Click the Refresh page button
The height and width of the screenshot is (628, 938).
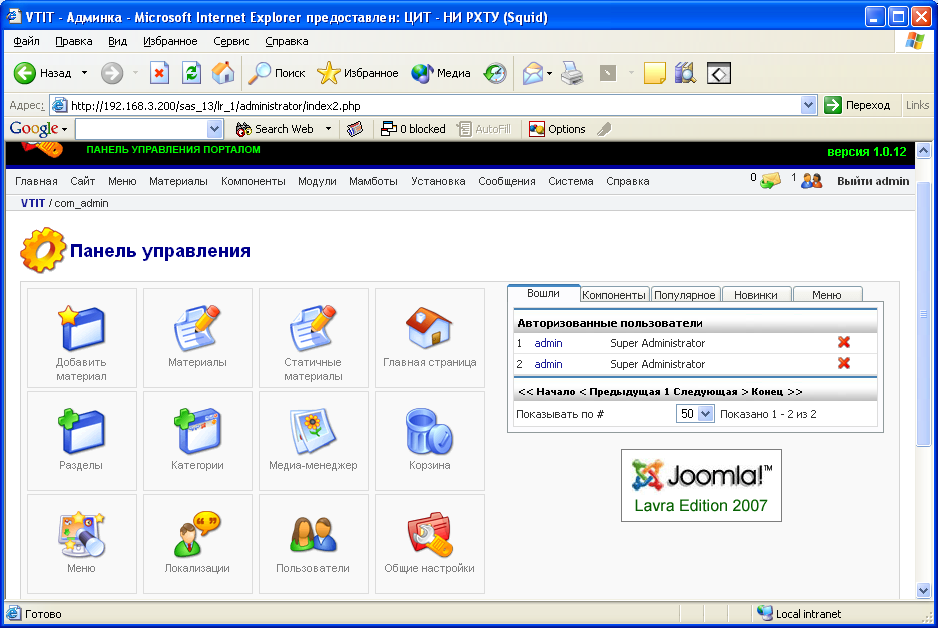pyautogui.click(x=191, y=73)
